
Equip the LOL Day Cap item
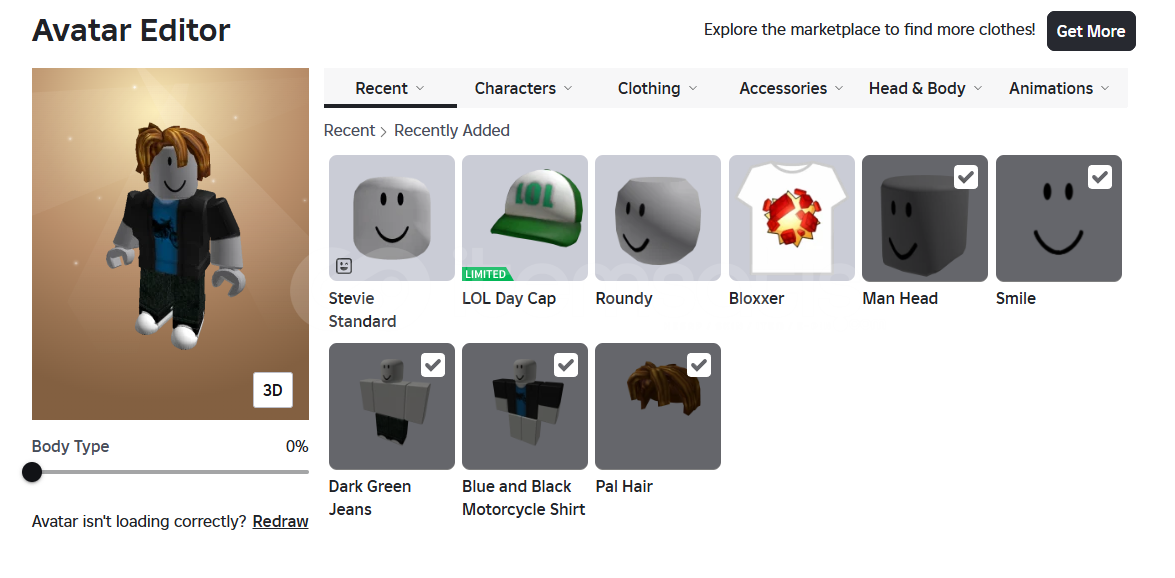(525, 218)
